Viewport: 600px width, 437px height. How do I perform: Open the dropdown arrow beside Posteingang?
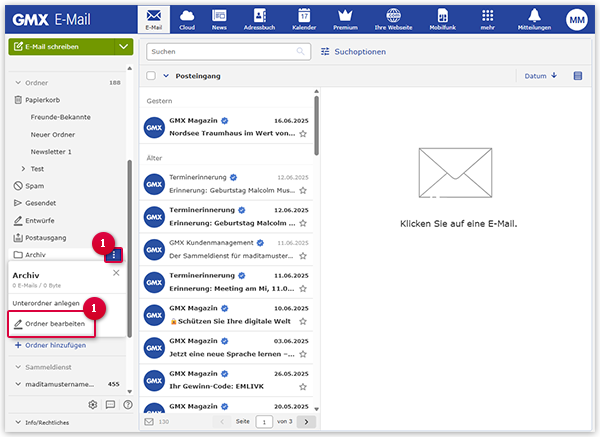(x=166, y=76)
